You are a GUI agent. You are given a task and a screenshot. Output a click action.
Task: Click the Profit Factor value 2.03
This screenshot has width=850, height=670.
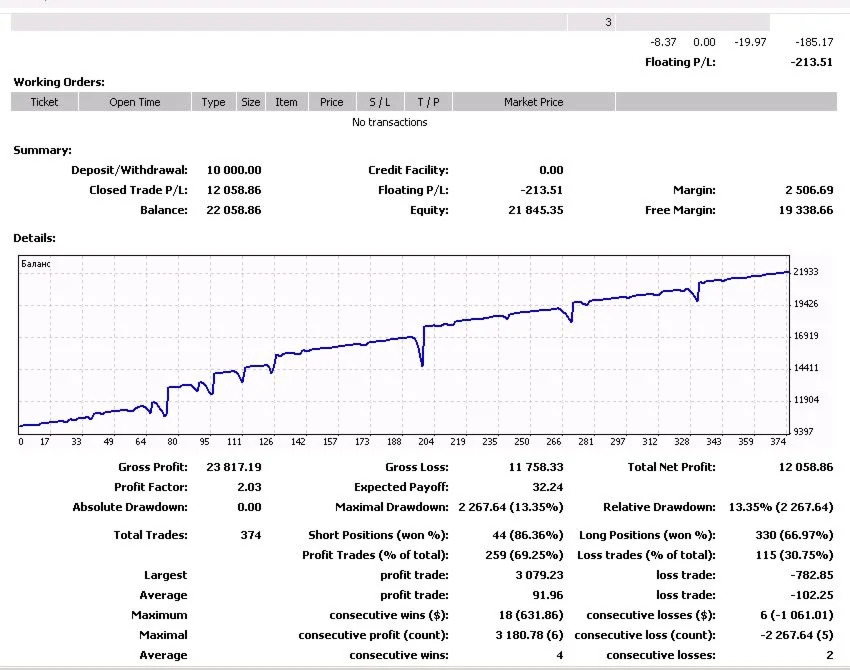[247, 487]
